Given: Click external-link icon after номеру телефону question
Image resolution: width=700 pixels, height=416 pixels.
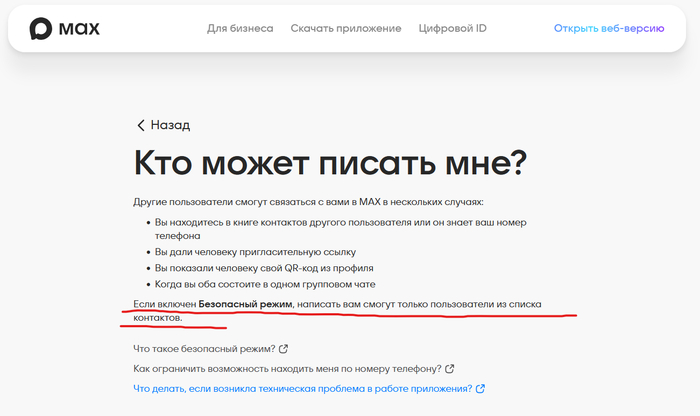Looking at the screenshot, I should coord(449,369).
